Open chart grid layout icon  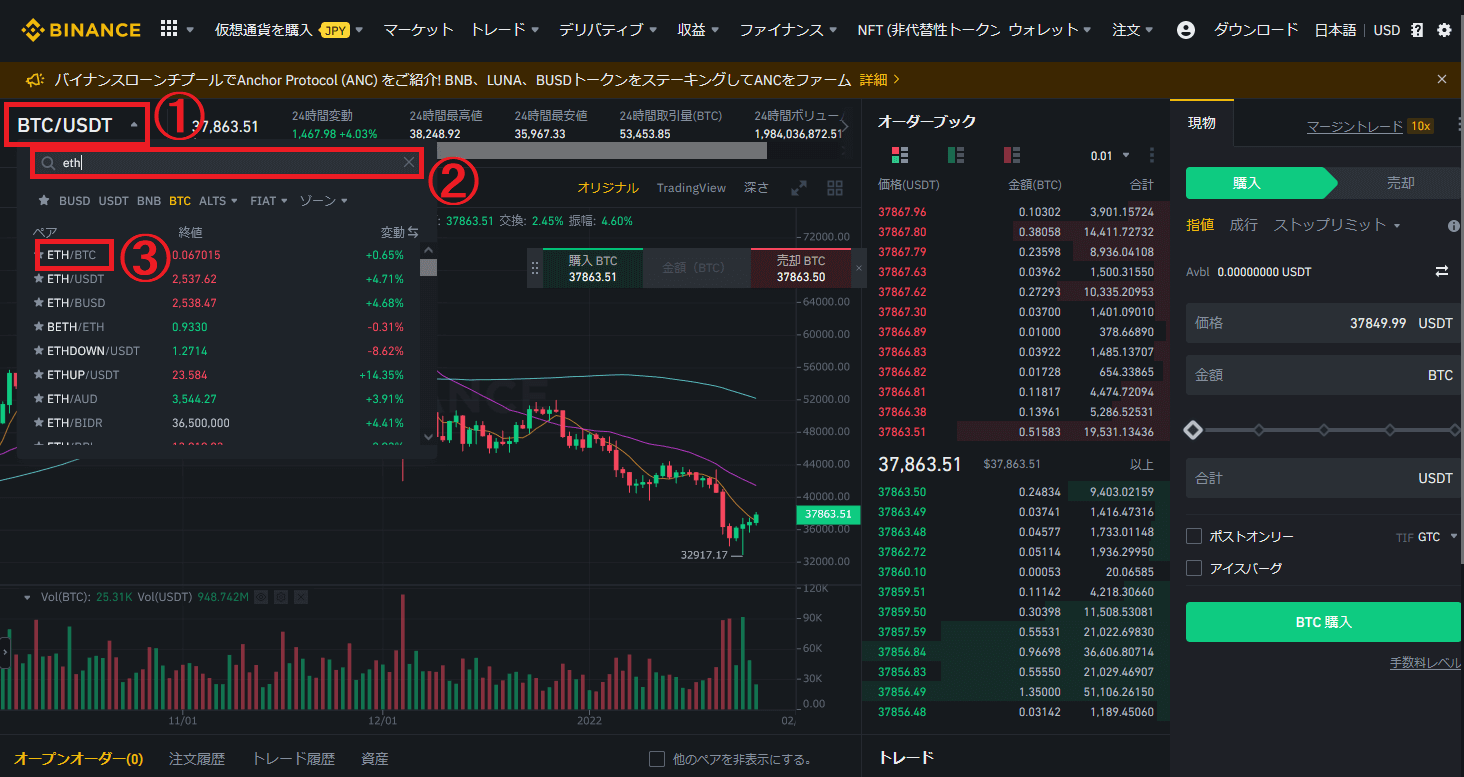pos(835,188)
